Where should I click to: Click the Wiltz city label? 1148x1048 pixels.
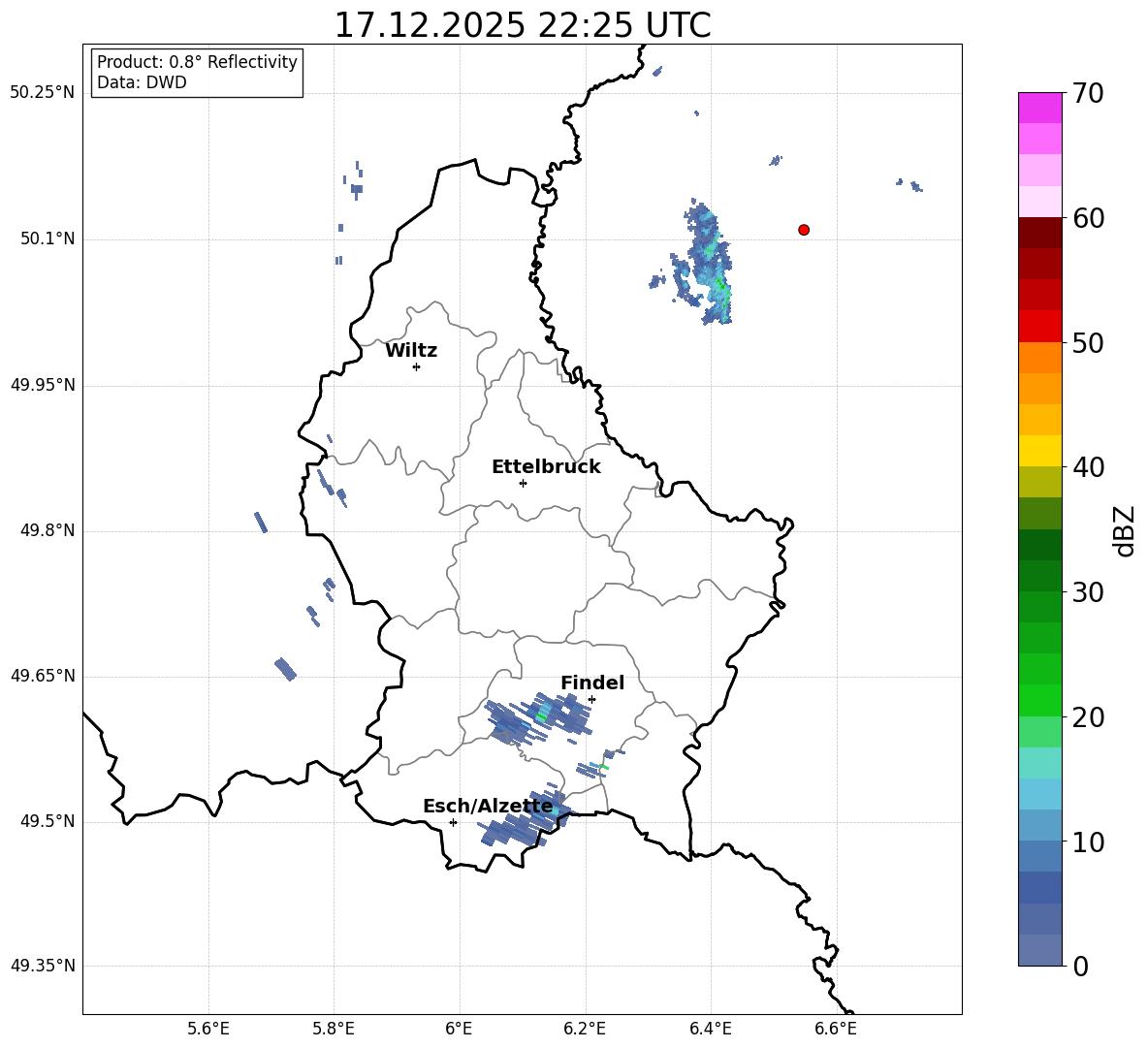pos(411,351)
